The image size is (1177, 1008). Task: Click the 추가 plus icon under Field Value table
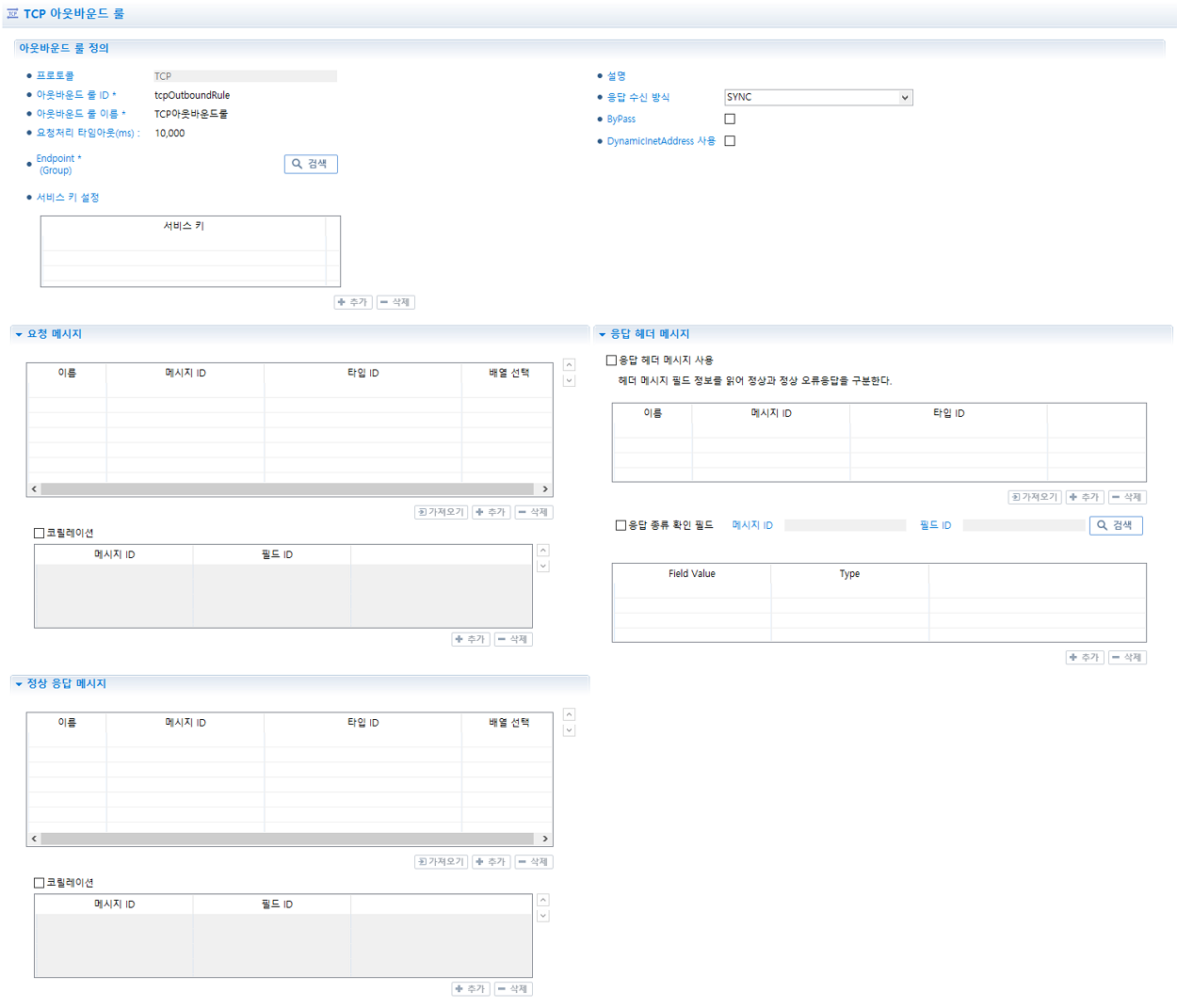(x=1084, y=656)
